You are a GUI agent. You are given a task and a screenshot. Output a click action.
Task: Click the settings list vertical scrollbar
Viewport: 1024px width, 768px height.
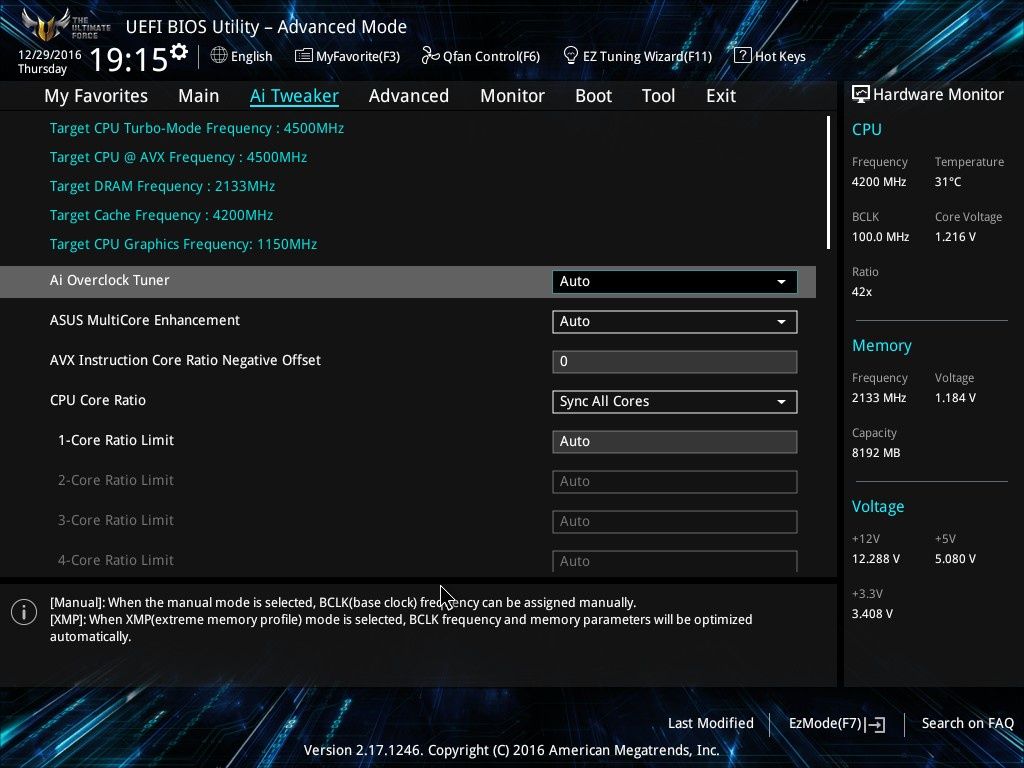coord(828,183)
